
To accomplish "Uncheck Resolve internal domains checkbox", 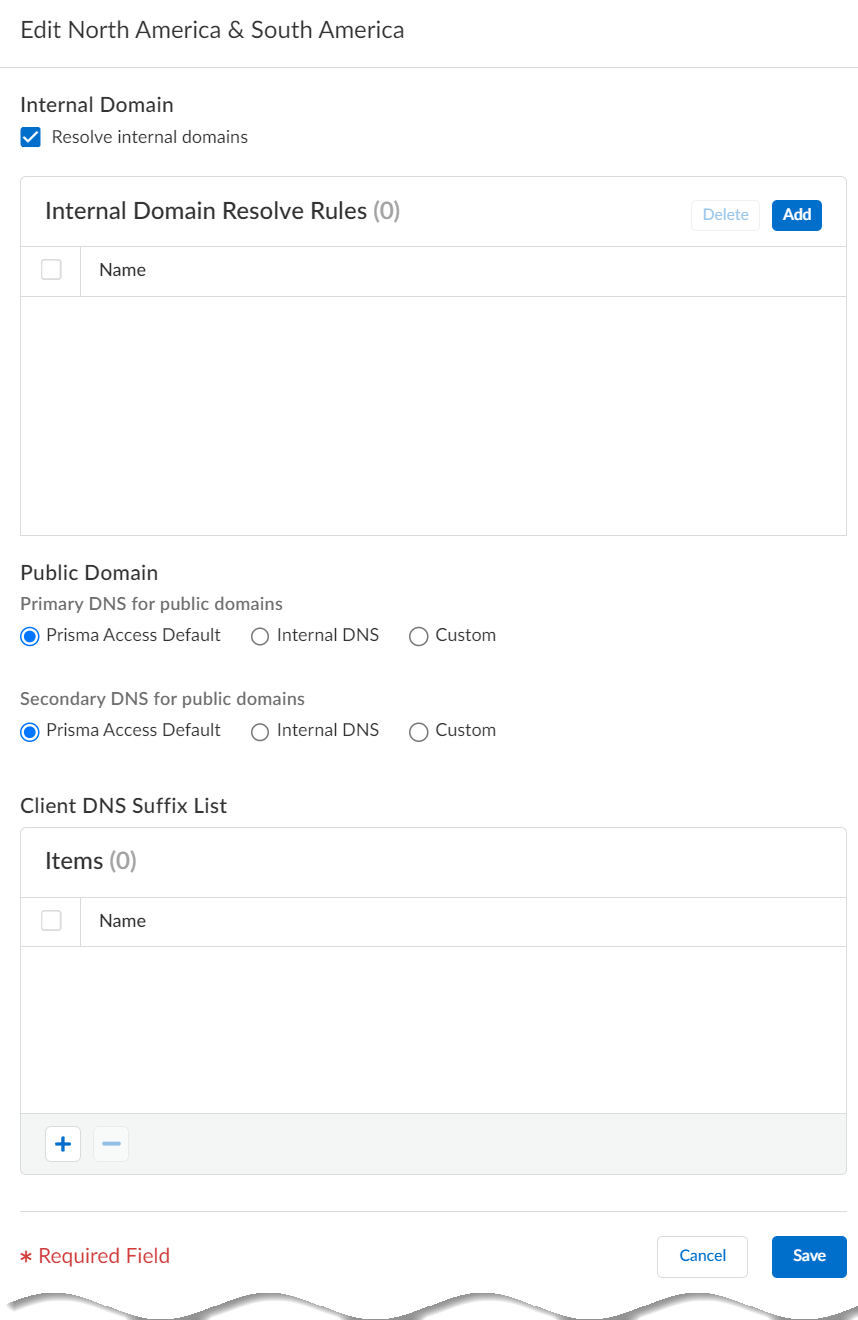I will click(x=31, y=138).
